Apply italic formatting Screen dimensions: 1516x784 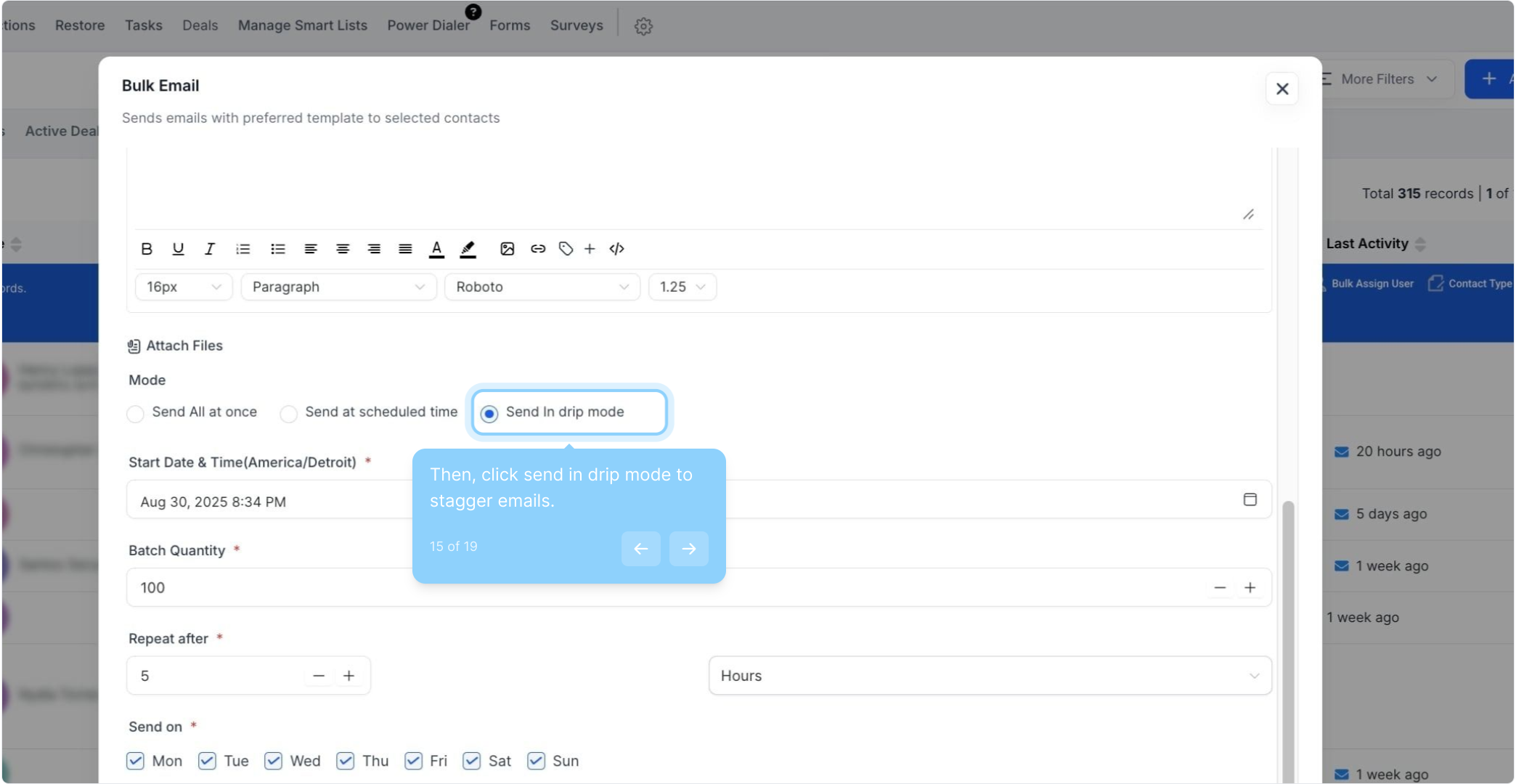pyautogui.click(x=210, y=249)
